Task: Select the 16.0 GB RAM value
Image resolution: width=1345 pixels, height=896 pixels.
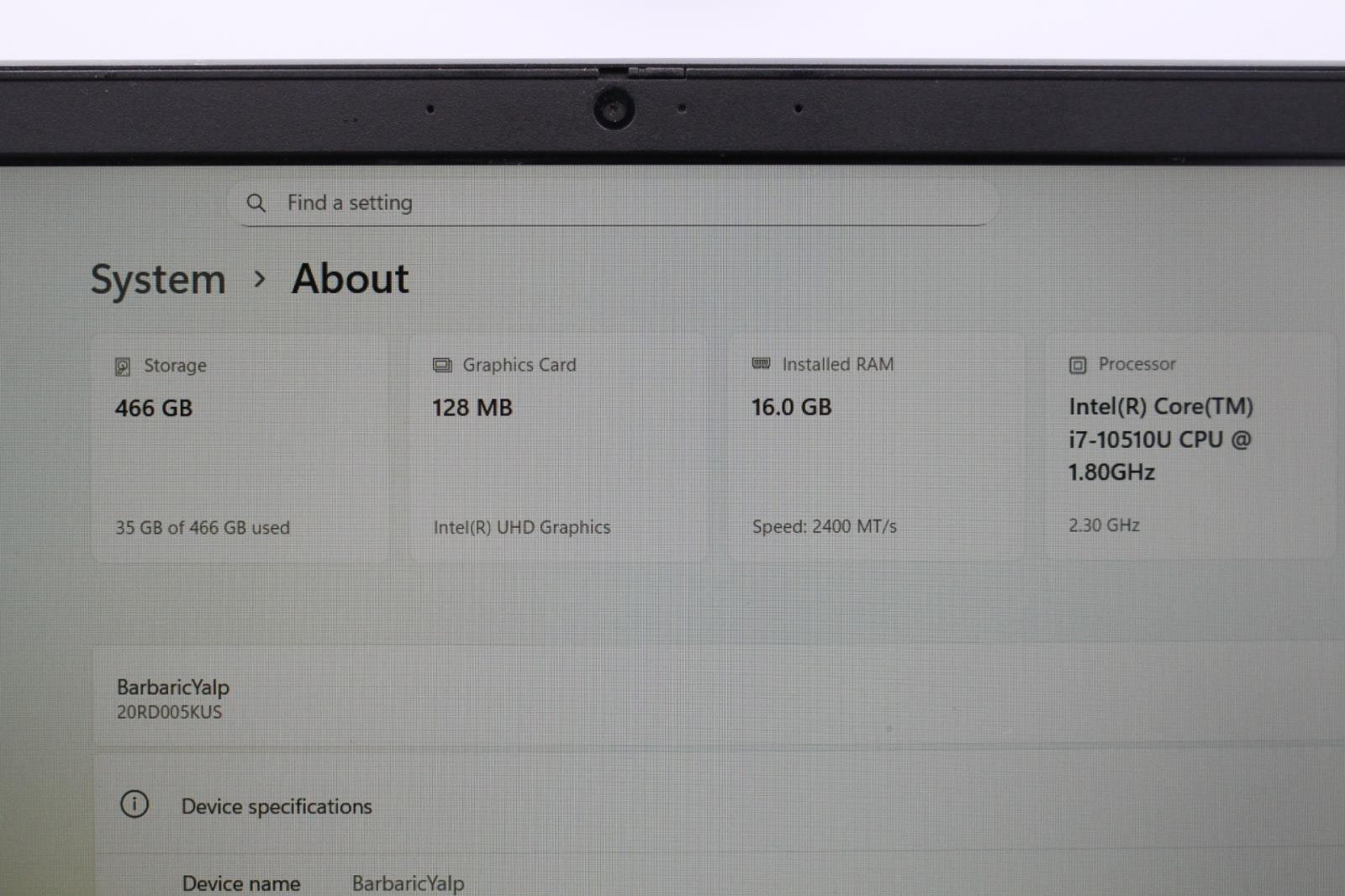Action: click(791, 408)
